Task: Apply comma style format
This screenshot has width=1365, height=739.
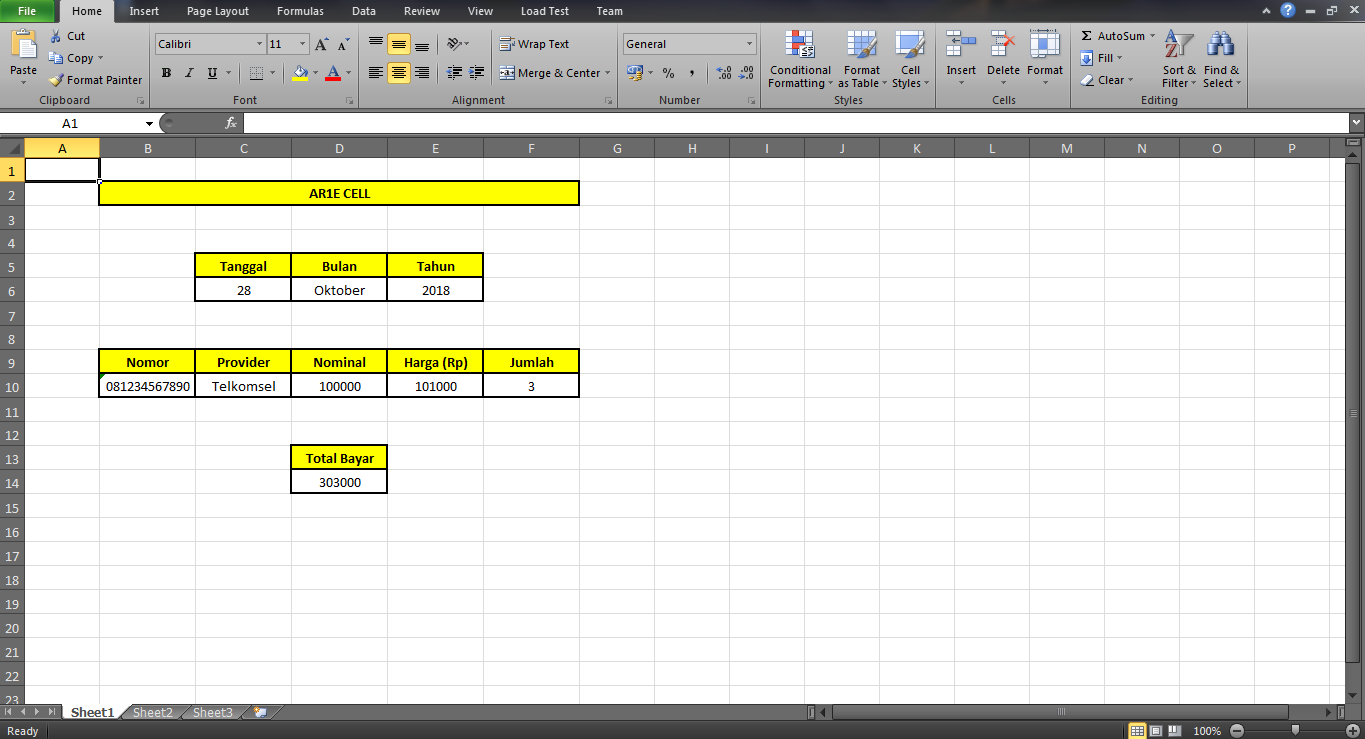Action: pos(691,73)
